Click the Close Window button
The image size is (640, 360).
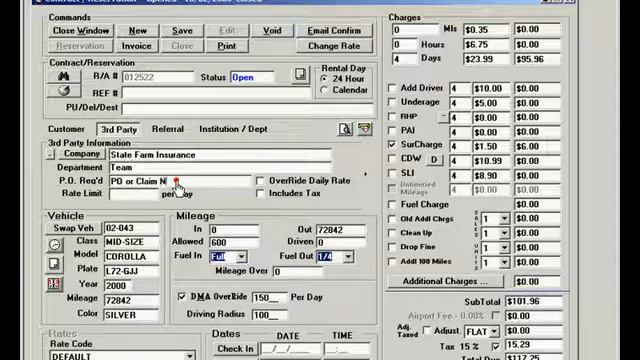pos(81,31)
